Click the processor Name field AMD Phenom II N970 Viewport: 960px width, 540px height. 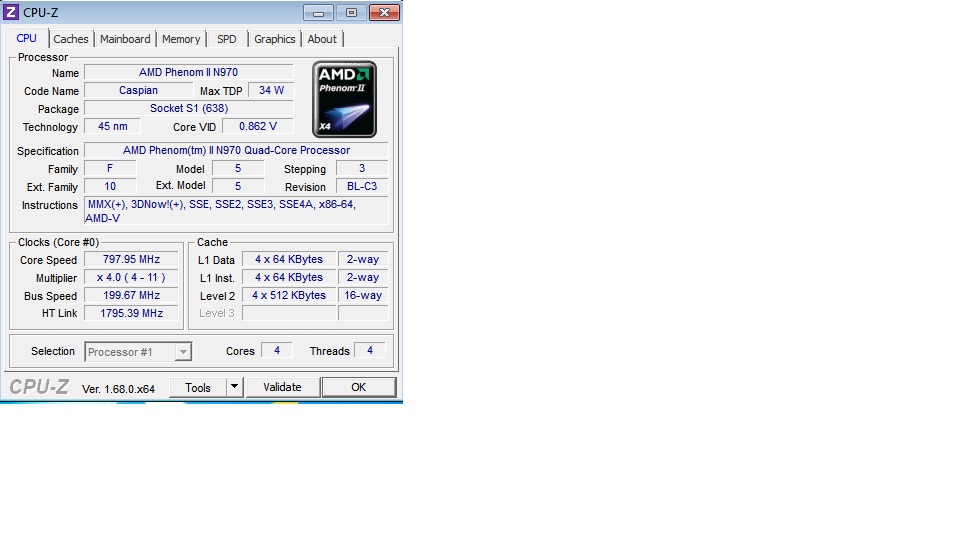189,72
